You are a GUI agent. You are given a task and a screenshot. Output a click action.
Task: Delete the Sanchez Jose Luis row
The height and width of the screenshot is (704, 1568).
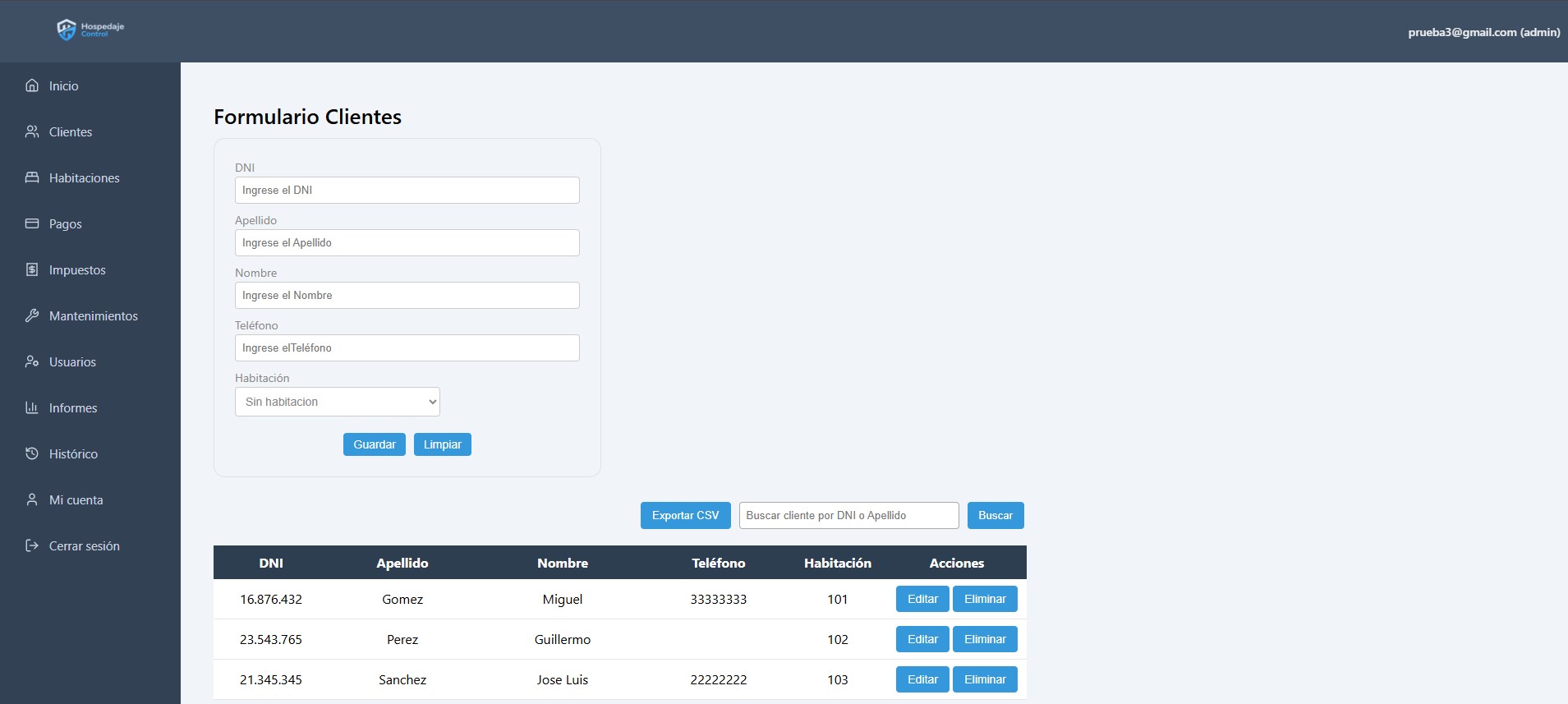point(984,679)
